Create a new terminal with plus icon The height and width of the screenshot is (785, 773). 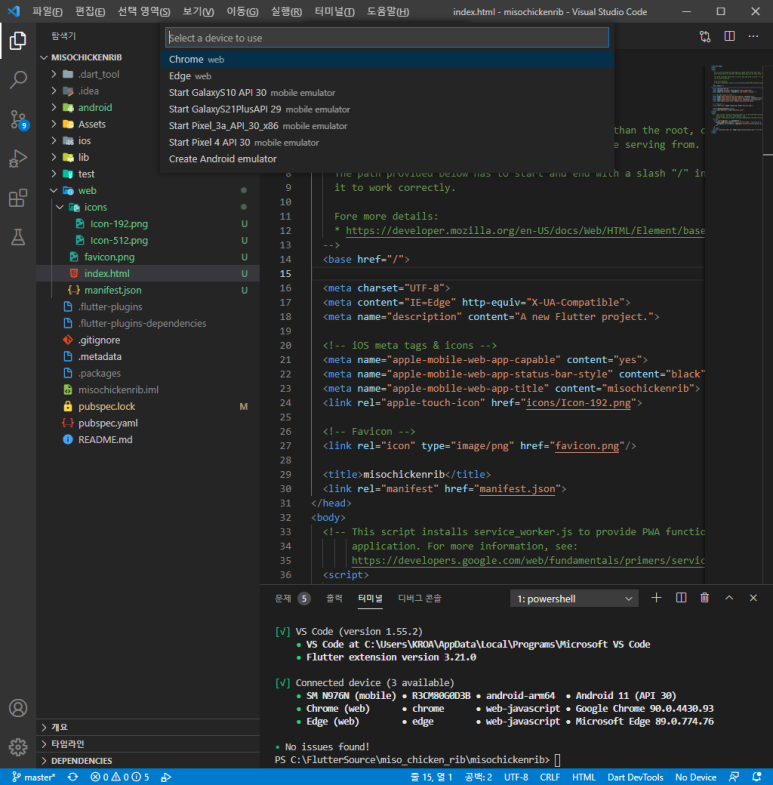tap(656, 598)
